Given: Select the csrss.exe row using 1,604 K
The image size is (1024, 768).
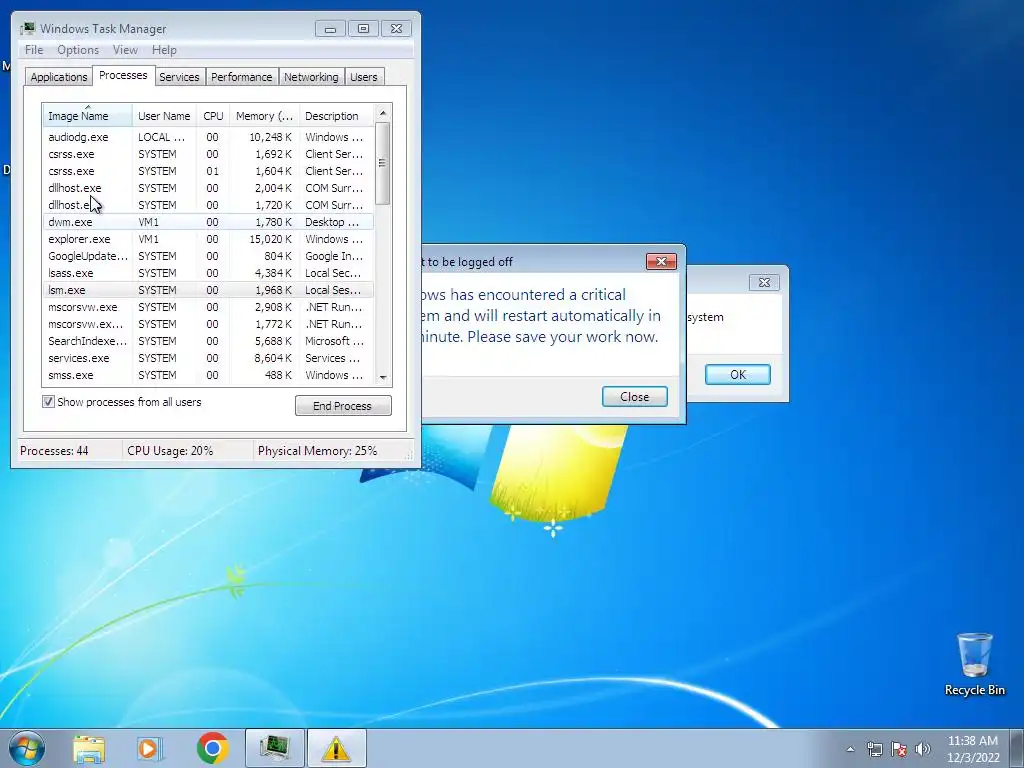Looking at the screenshot, I should coord(208,171).
